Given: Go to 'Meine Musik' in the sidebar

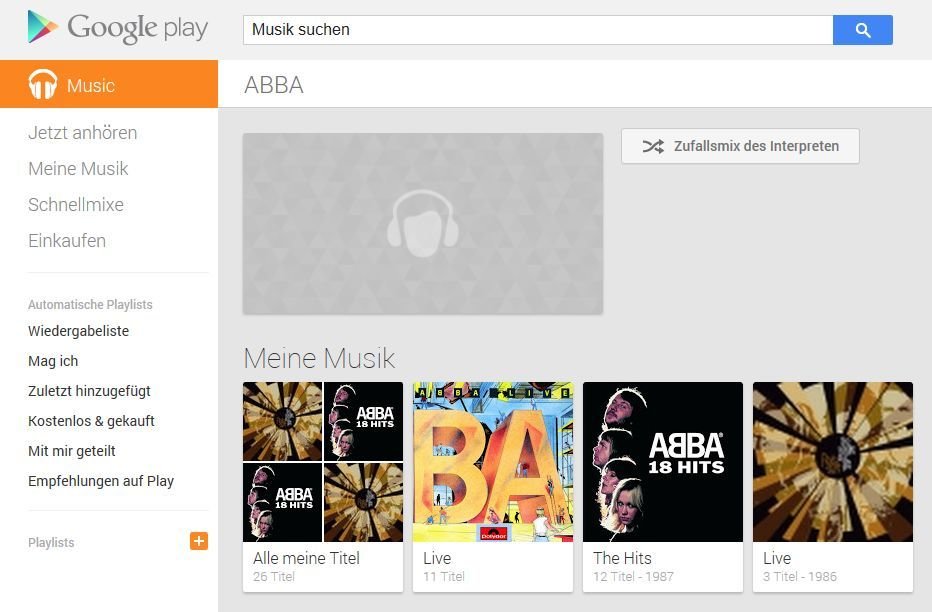Looking at the screenshot, I should (x=78, y=169).
